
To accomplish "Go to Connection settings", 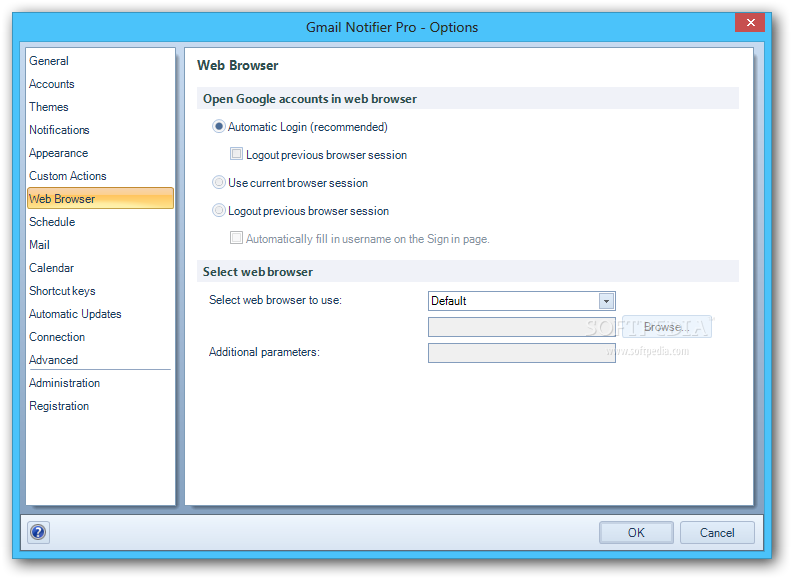I will (x=57, y=337).
